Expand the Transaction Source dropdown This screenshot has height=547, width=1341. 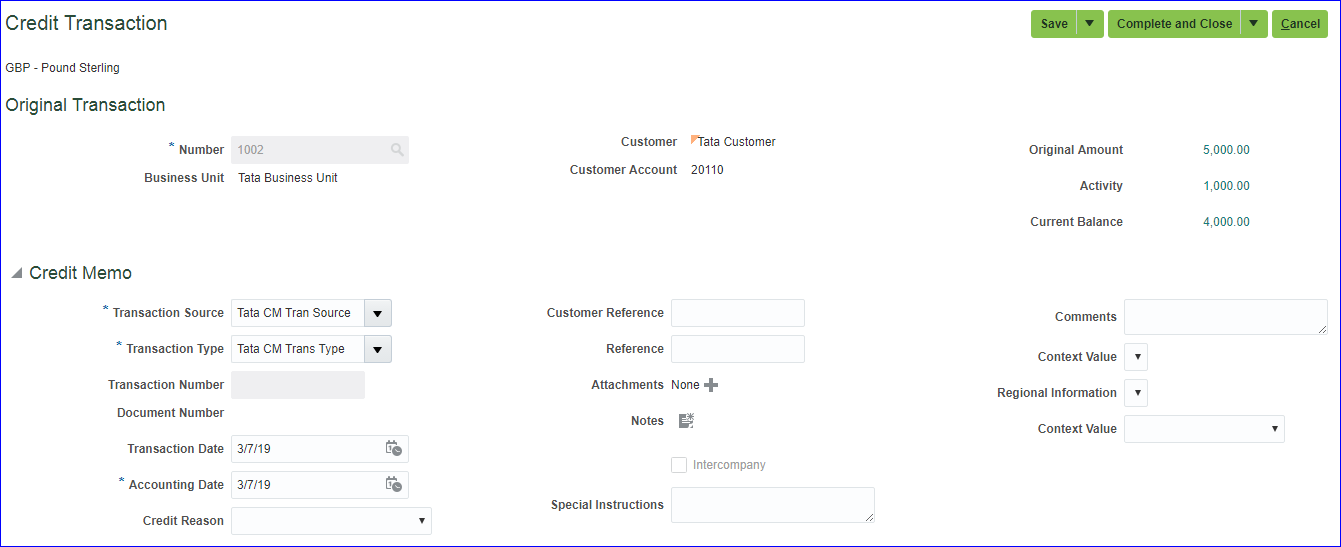[377, 313]
